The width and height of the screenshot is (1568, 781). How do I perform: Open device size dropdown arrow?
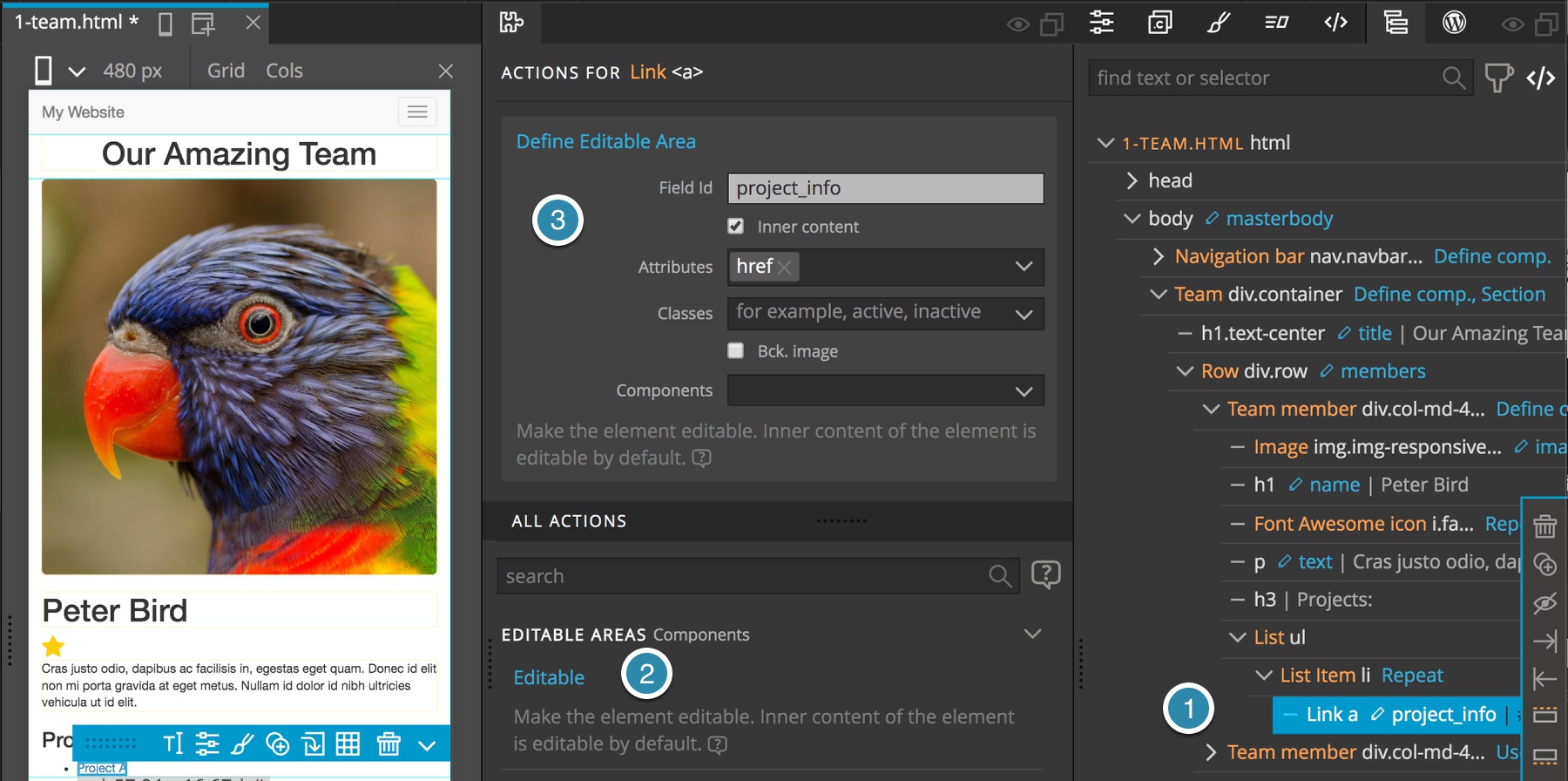coord(77,71)
